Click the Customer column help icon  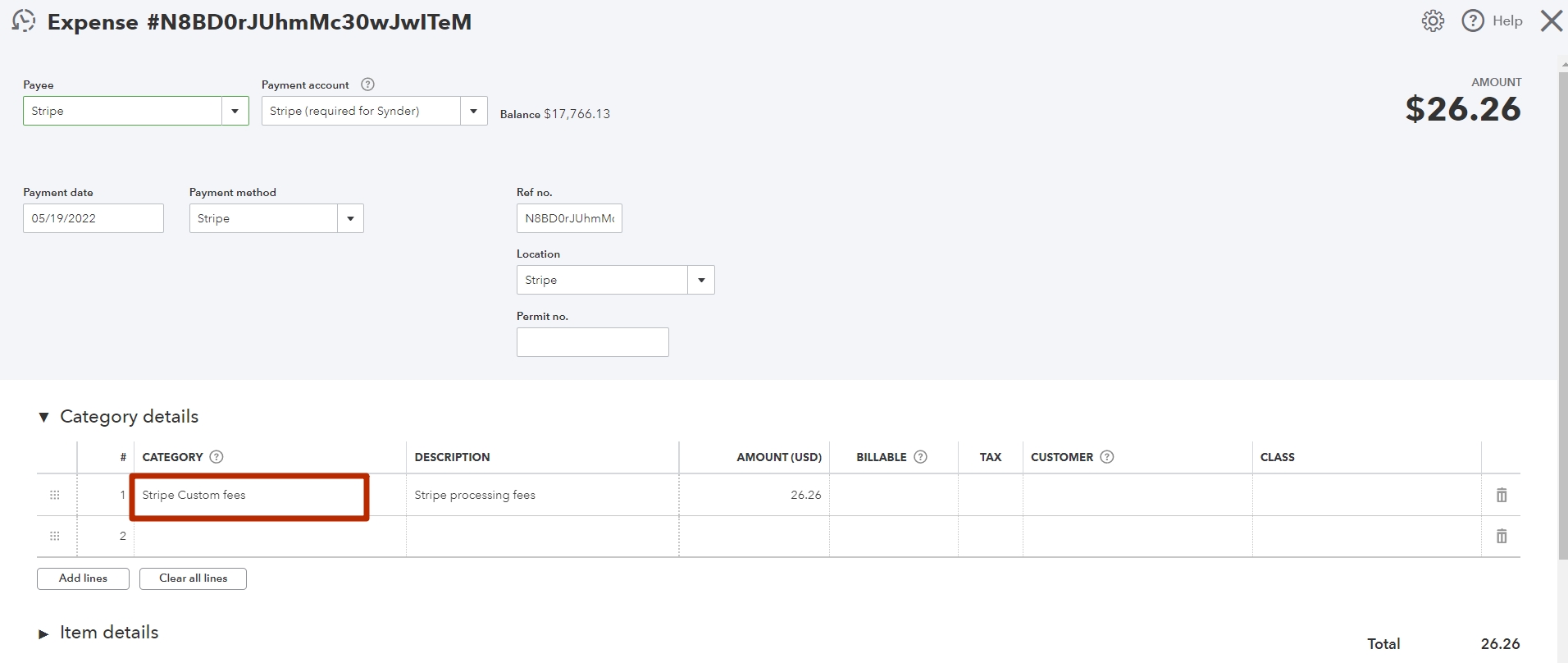click(1107, 457)
